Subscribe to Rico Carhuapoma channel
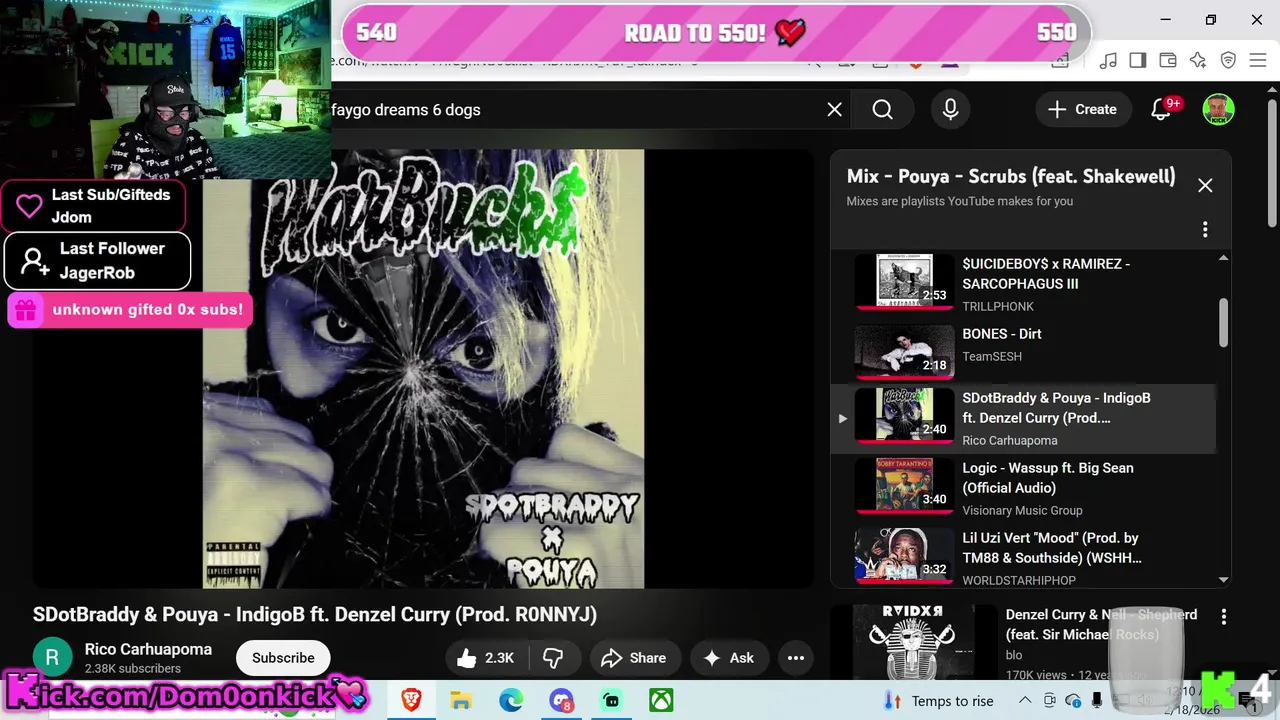Screen dimensions: 1280x720 (283, 658)
